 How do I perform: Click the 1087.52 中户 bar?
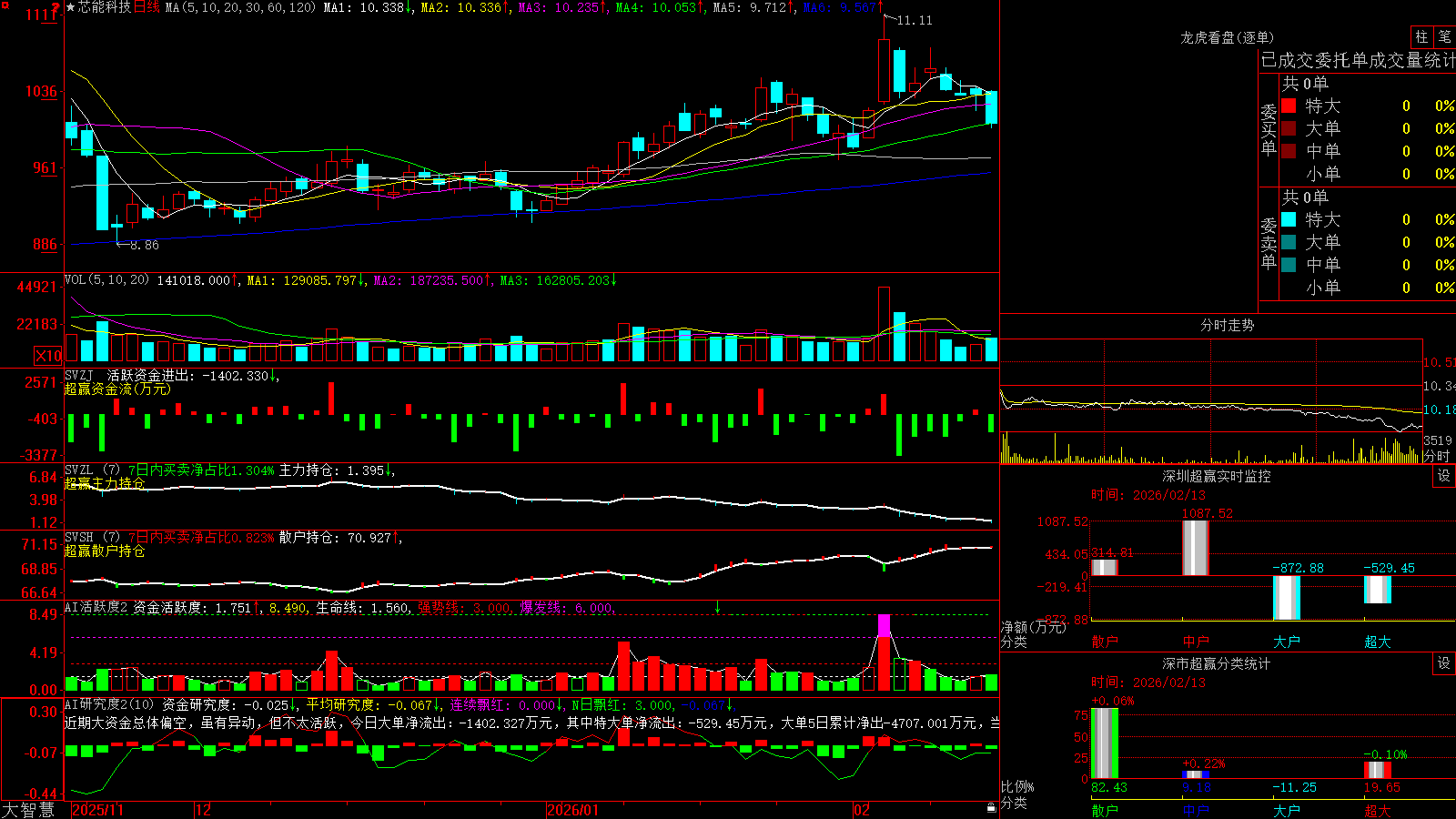click(x=1196, y=547)
